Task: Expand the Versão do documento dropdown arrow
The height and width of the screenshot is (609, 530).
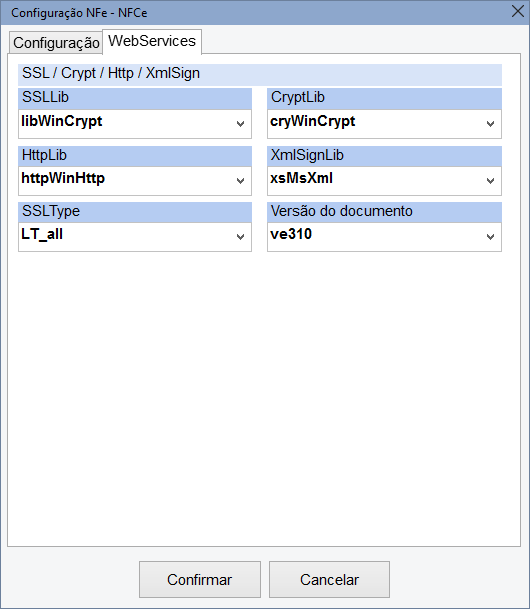Action: pyautogui.click(x=490, y=237)
